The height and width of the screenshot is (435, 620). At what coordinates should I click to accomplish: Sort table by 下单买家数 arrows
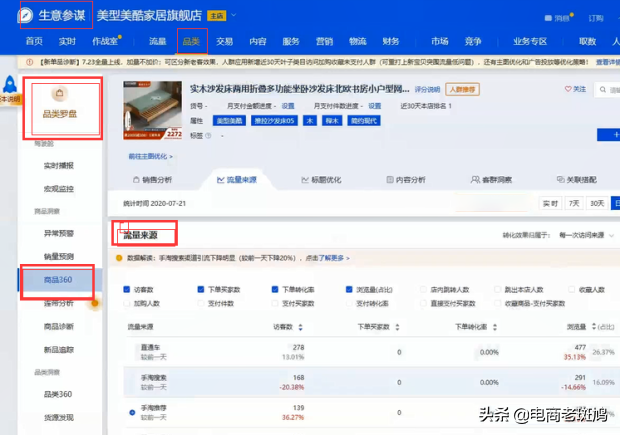(x=397, y=327)
